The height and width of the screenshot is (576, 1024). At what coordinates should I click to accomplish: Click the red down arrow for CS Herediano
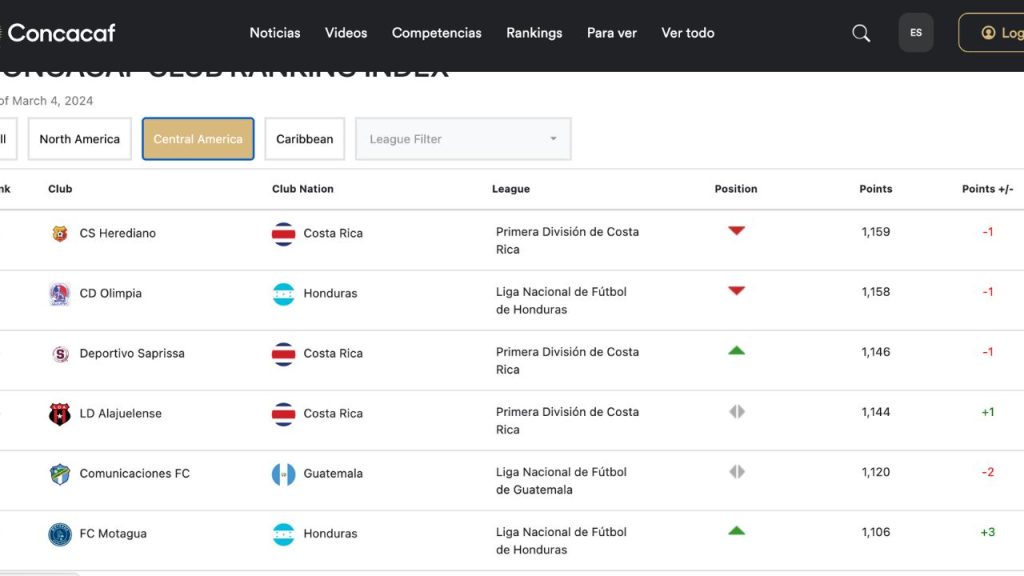[737, 231]
